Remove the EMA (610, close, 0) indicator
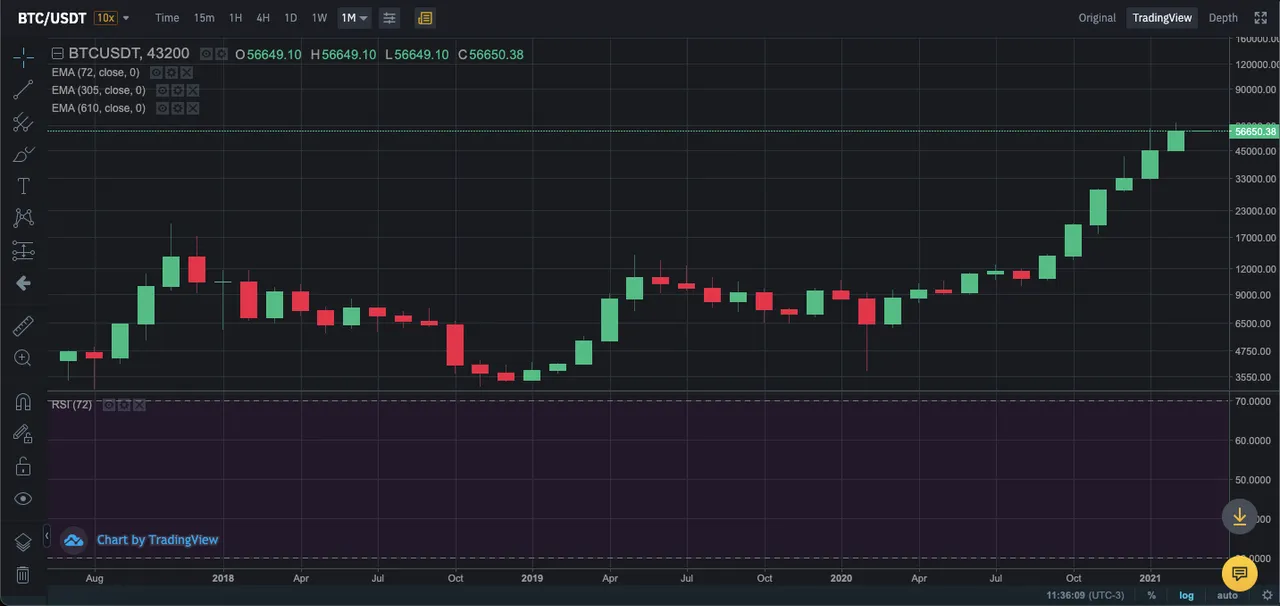1280x606 pixels. 192,108
